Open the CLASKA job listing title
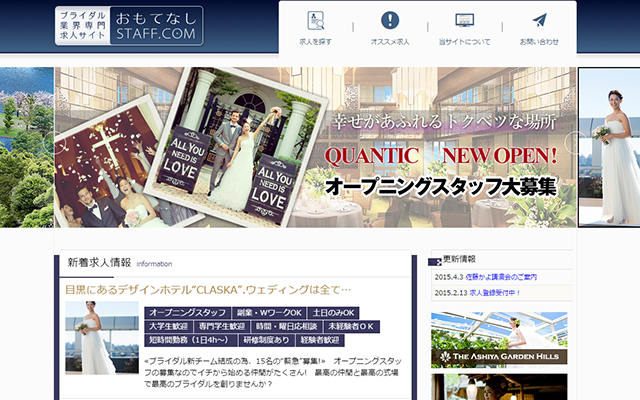Screen dimensions: 640x400 pos(208,290)
